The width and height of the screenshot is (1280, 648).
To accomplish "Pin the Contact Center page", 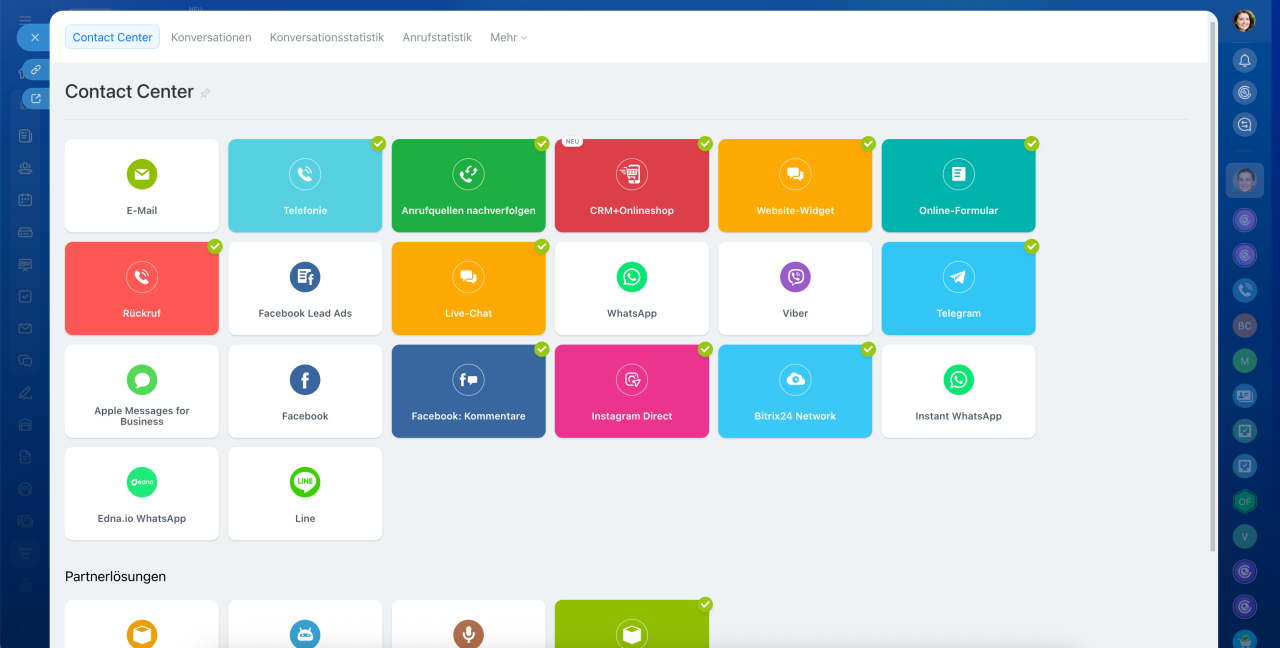I will (x=206, y=93).
